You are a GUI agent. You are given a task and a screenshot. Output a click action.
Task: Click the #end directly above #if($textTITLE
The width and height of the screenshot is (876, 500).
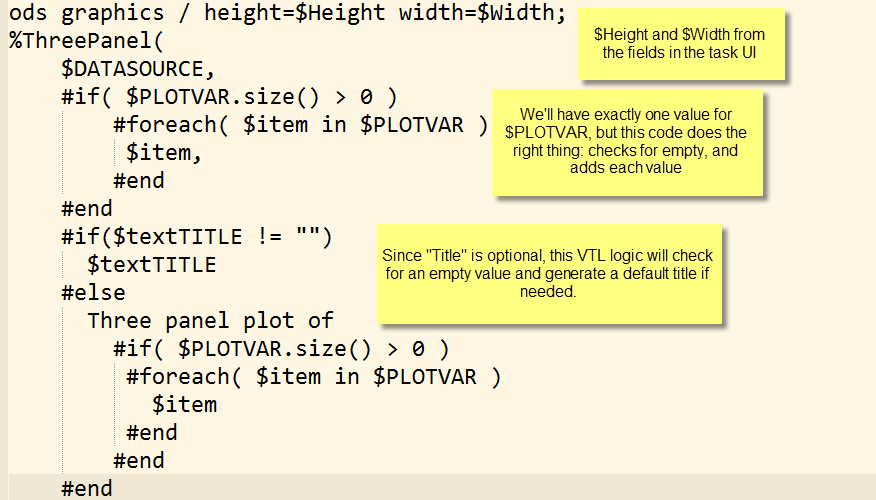87,209
